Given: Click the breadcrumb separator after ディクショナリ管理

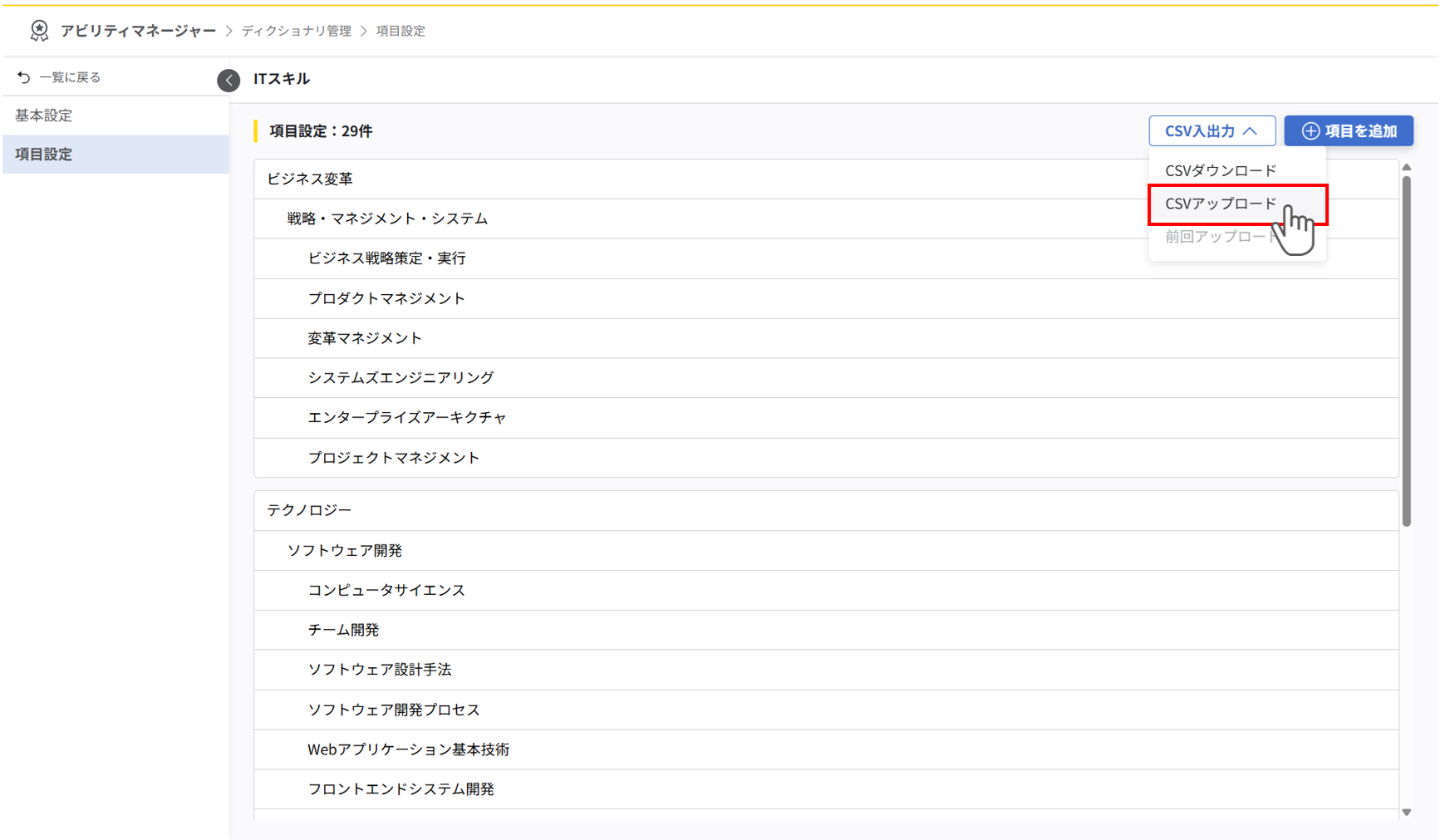Looking at the screenshot, I should click(x=361, y=31).
